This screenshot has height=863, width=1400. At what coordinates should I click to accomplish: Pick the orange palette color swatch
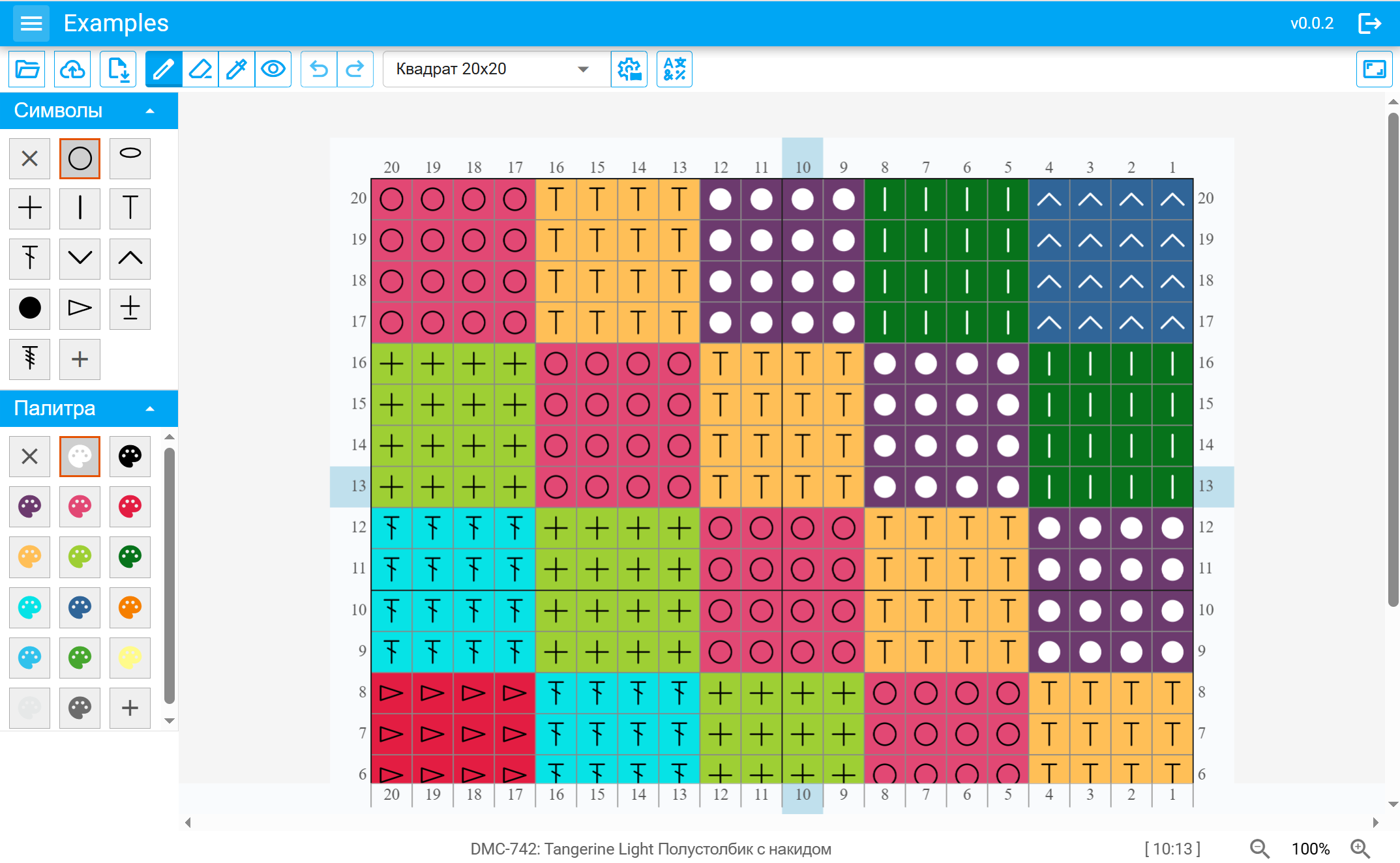pos(130,607)
